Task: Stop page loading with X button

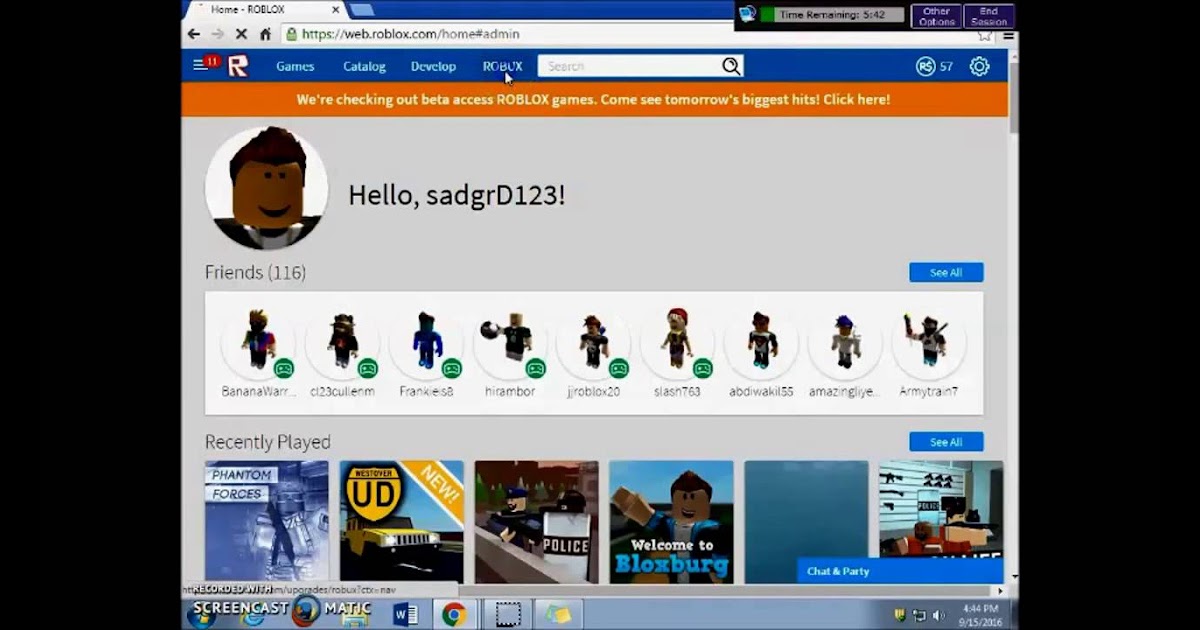Action: 241,34
